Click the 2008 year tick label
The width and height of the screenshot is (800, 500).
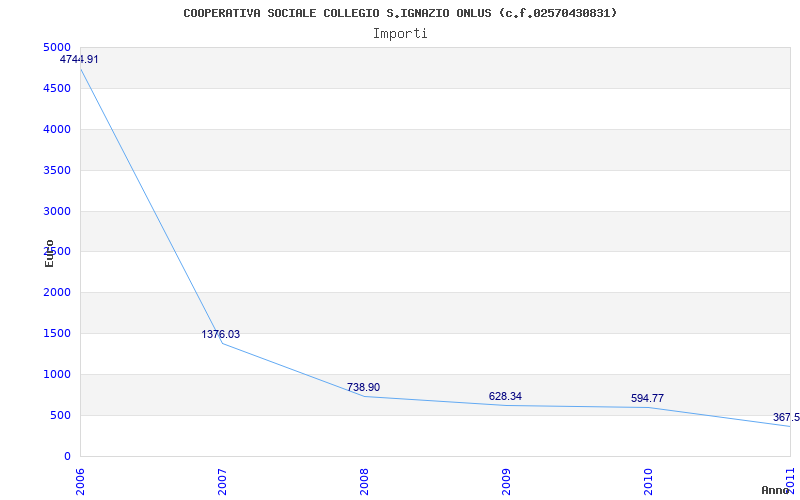pyautogui.click(x=364, y=482)
